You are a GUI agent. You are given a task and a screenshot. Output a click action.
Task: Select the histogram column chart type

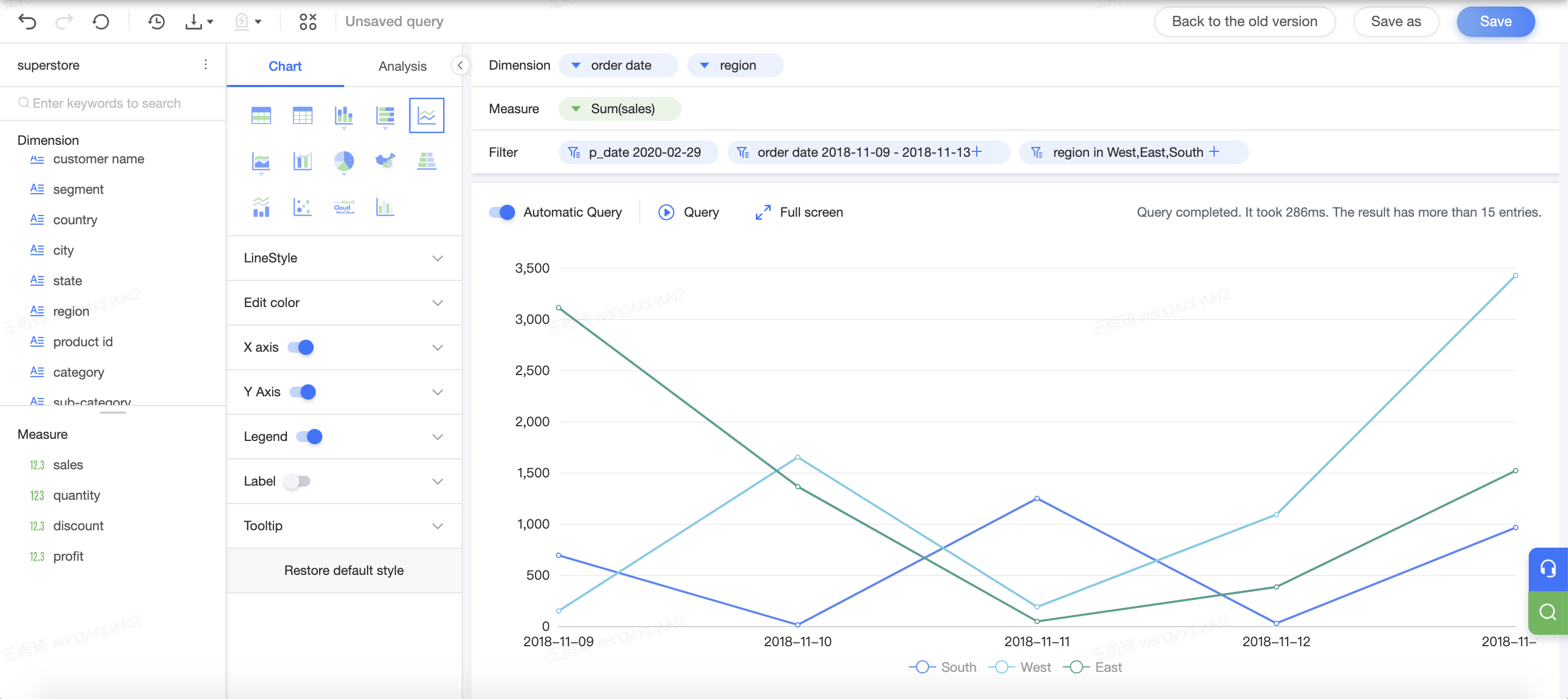[385, 207]
